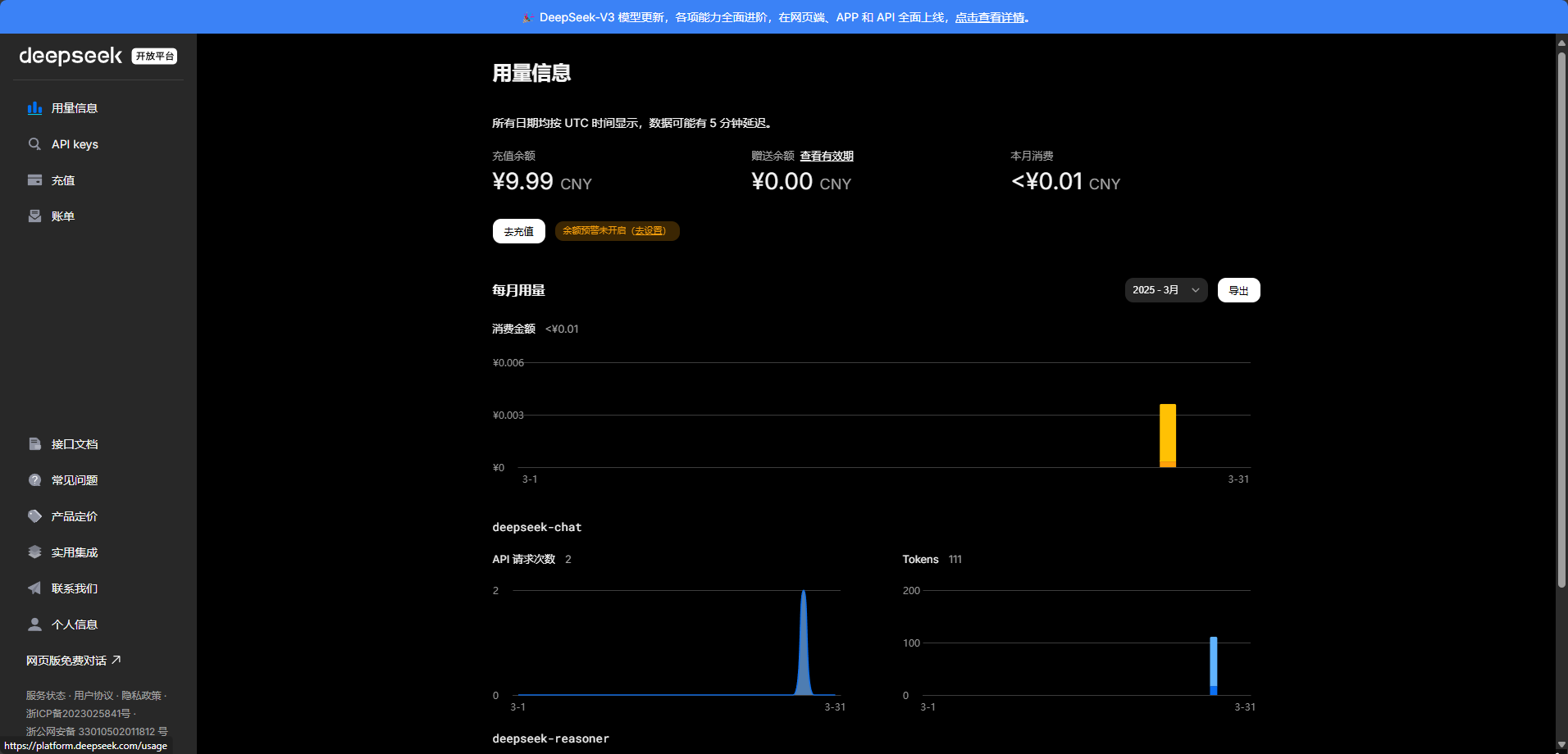Click the vertical scrollbar on the right
This screenshot has width=1568, height=754.
[1561, 320]
